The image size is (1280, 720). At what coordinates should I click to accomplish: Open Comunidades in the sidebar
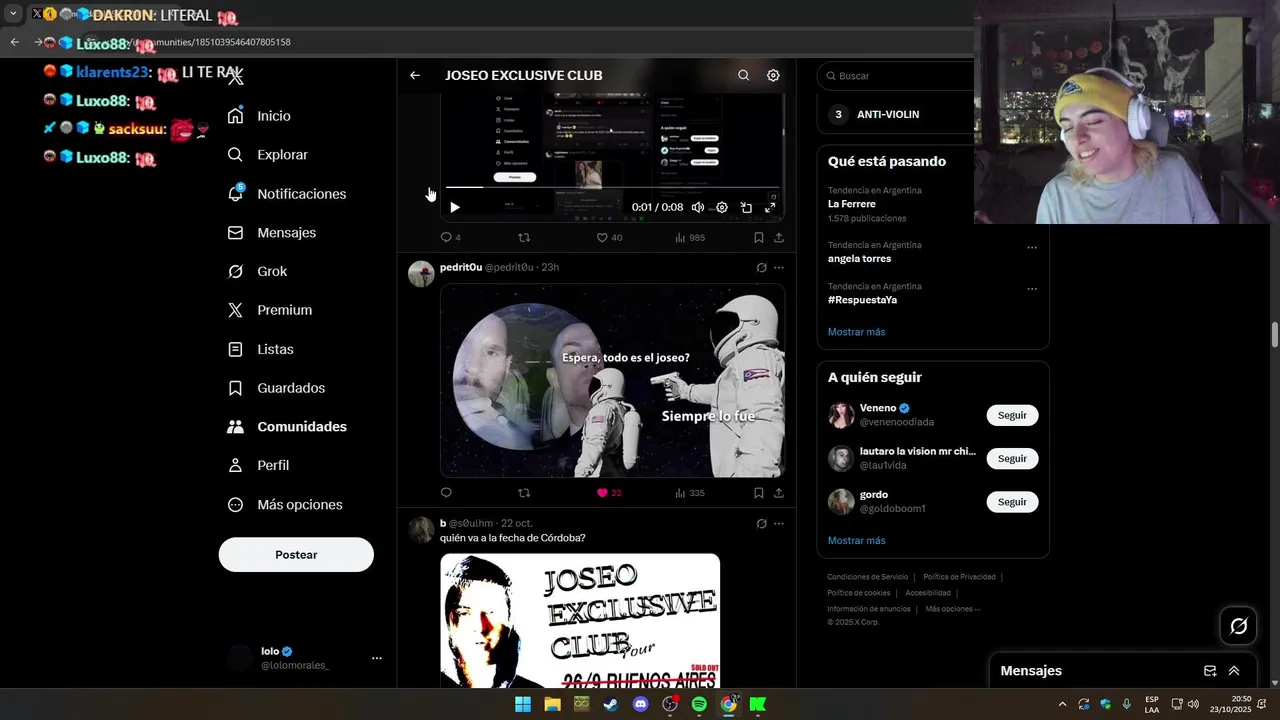pos(287,426)
